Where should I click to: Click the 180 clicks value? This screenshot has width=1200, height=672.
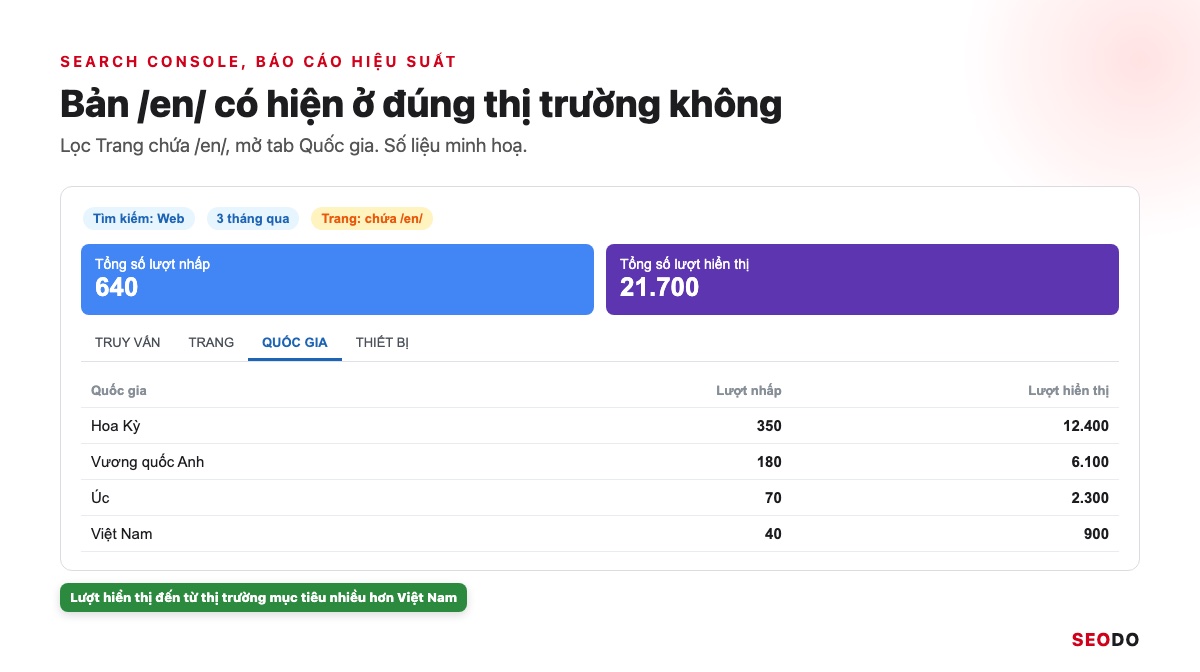pos(769,462)
